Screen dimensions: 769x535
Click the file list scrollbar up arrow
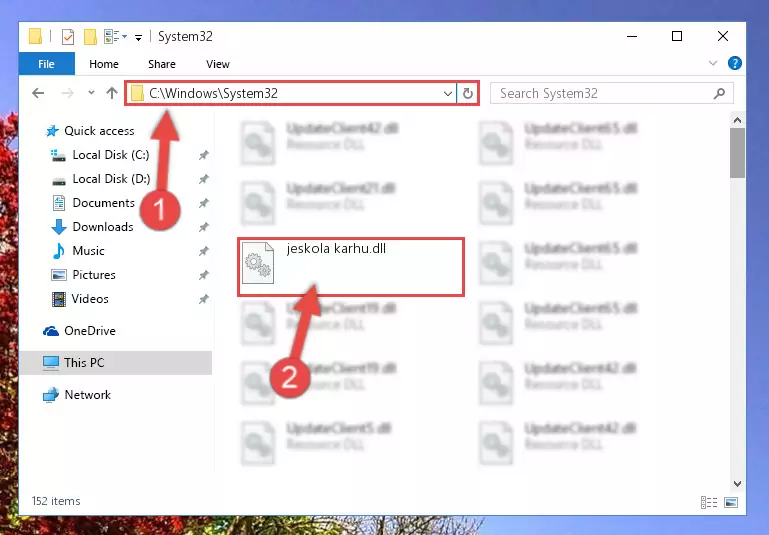[x=737, y=120]
